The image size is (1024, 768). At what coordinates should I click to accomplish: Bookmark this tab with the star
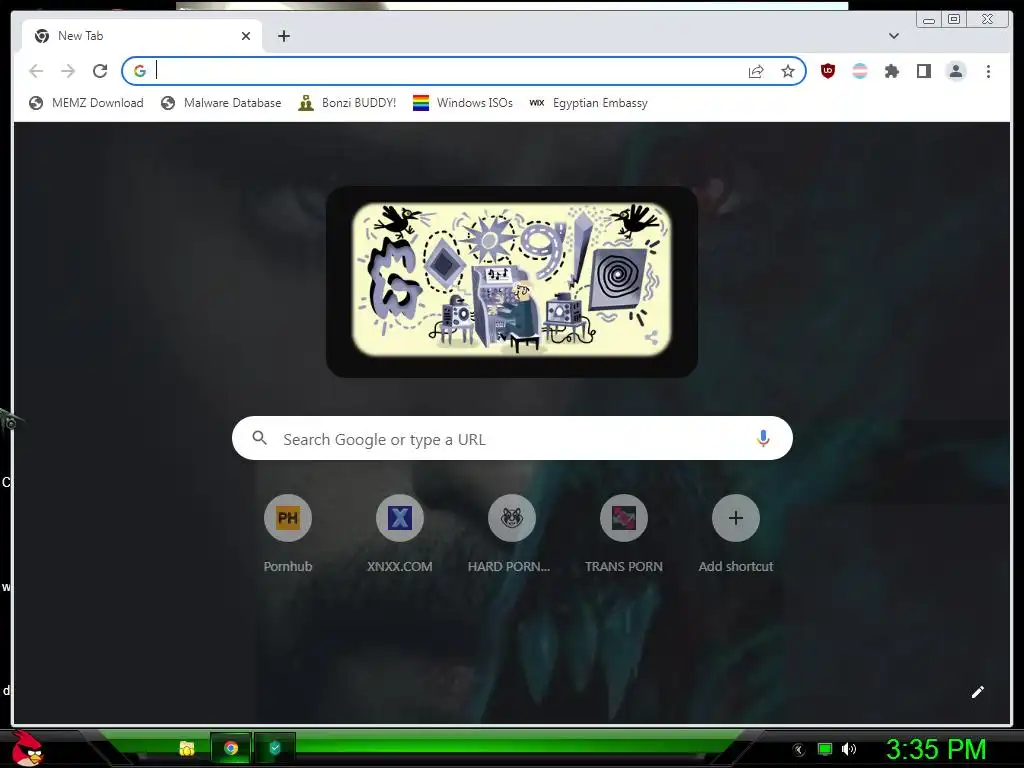click(788, 71)
